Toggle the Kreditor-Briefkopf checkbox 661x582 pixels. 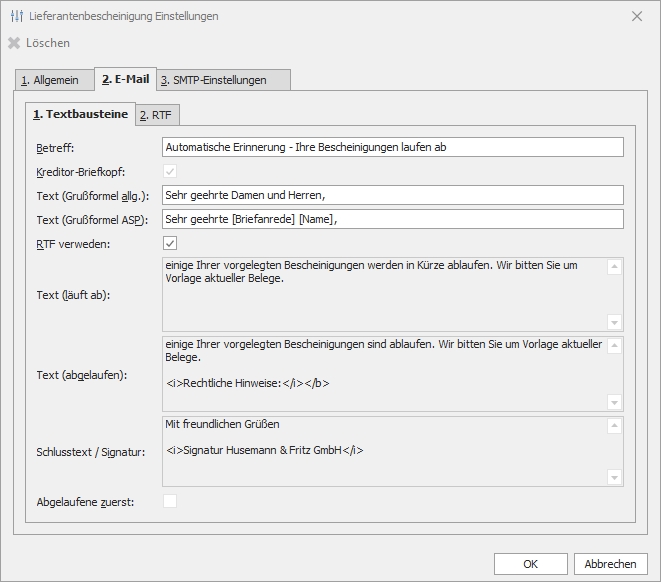pos(170,172)
